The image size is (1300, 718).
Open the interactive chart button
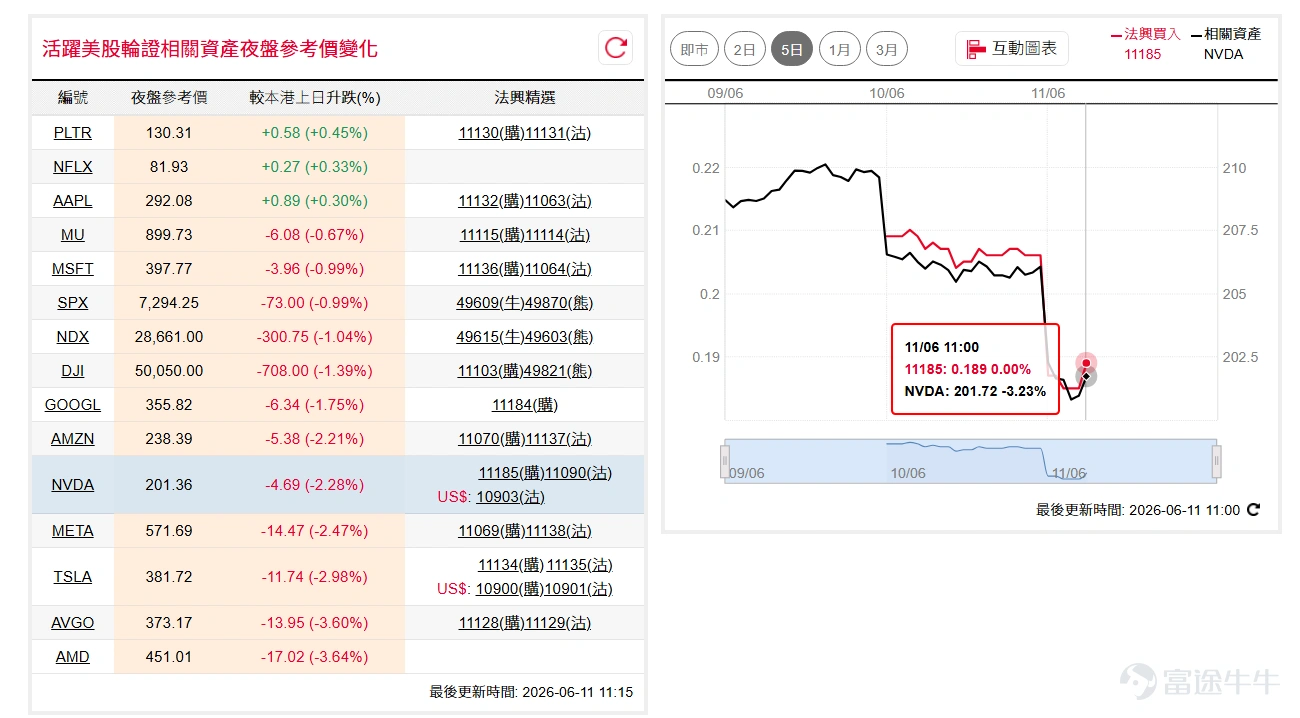point(1012,48)
